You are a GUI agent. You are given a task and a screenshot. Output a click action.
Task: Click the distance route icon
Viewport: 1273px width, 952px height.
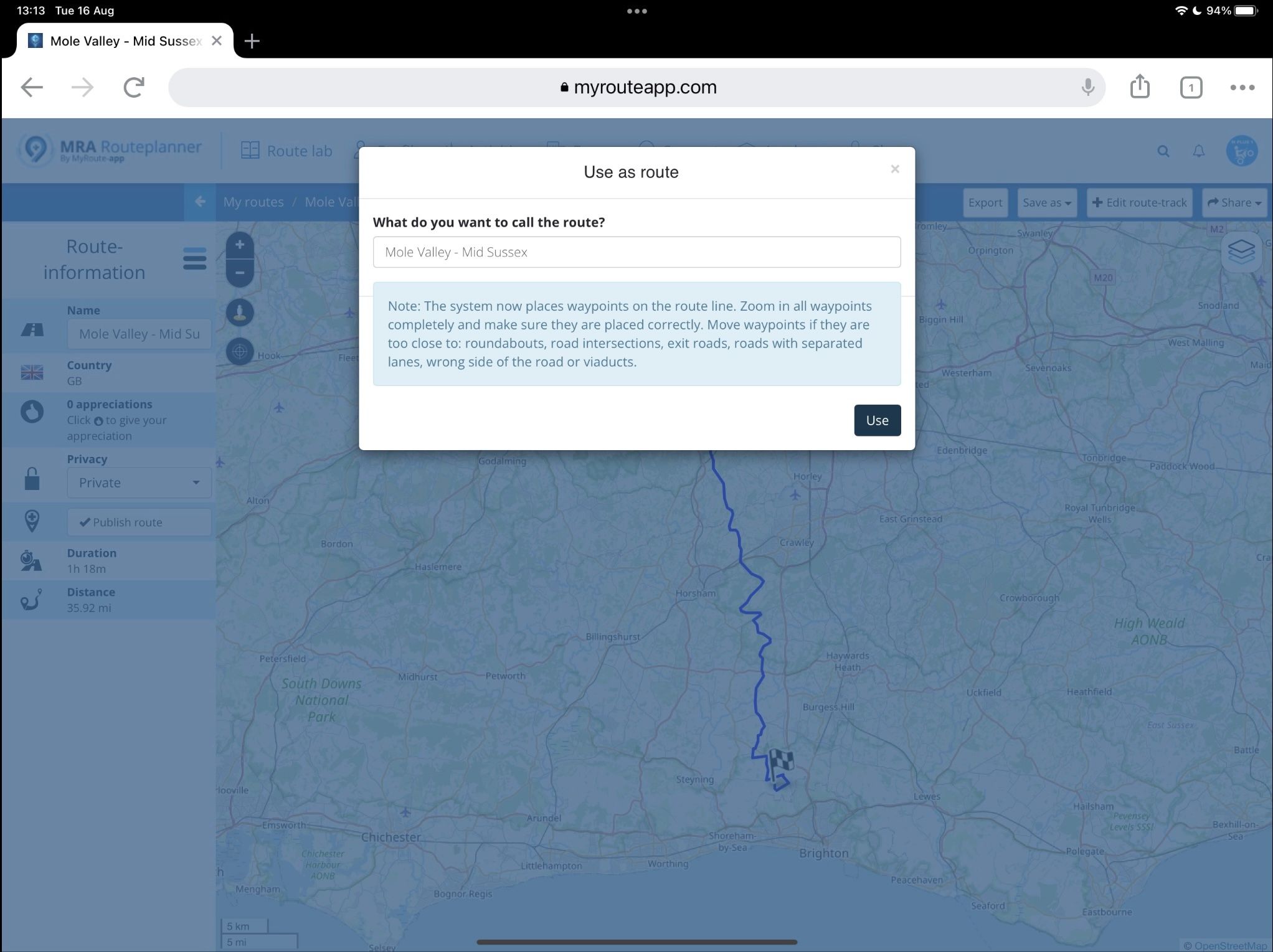pyautogui.click(x=31, y=600)
